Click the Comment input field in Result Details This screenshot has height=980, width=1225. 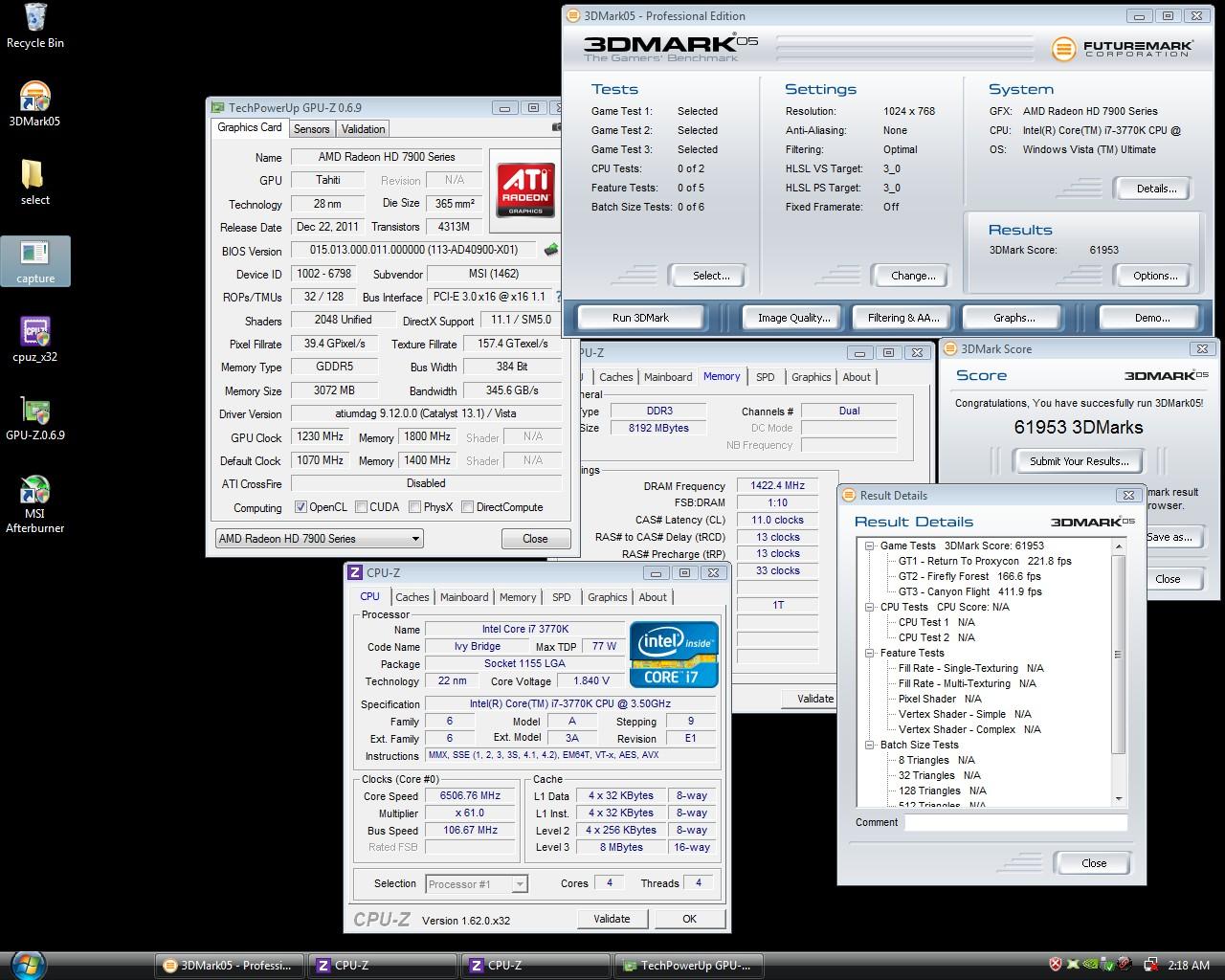click(x=1016, y=823)
